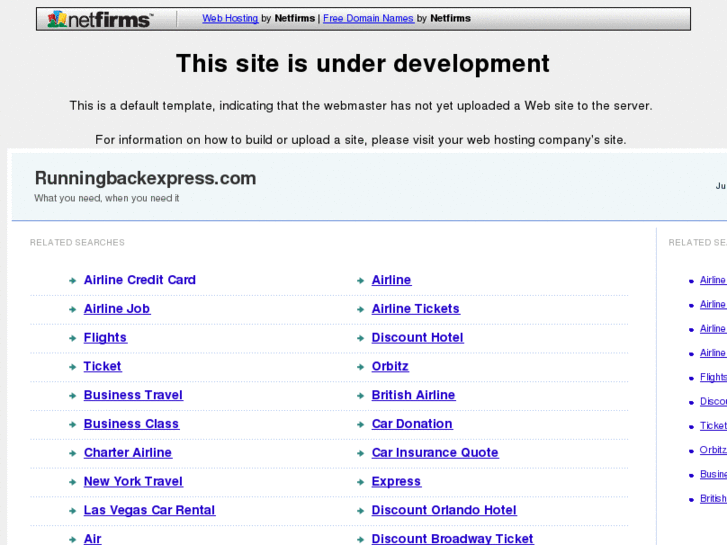Open the Air link

click(93, 539)
